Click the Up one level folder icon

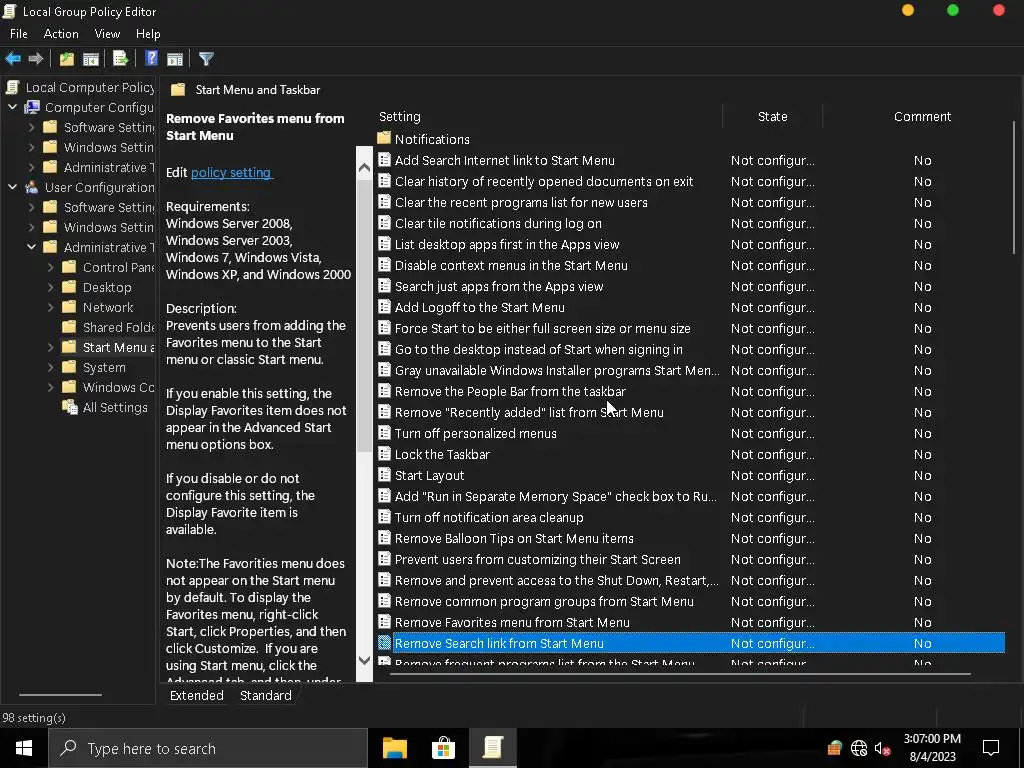[x=67, y=59]
